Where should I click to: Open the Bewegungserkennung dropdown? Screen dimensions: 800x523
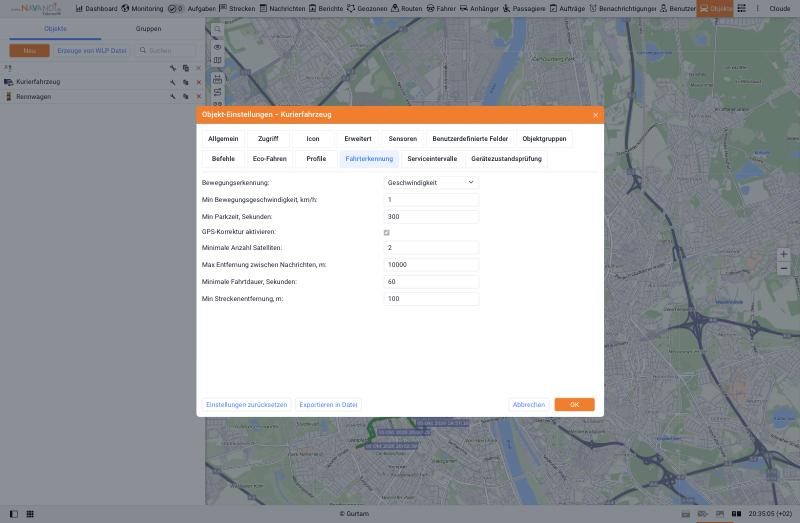coord(431,183)
